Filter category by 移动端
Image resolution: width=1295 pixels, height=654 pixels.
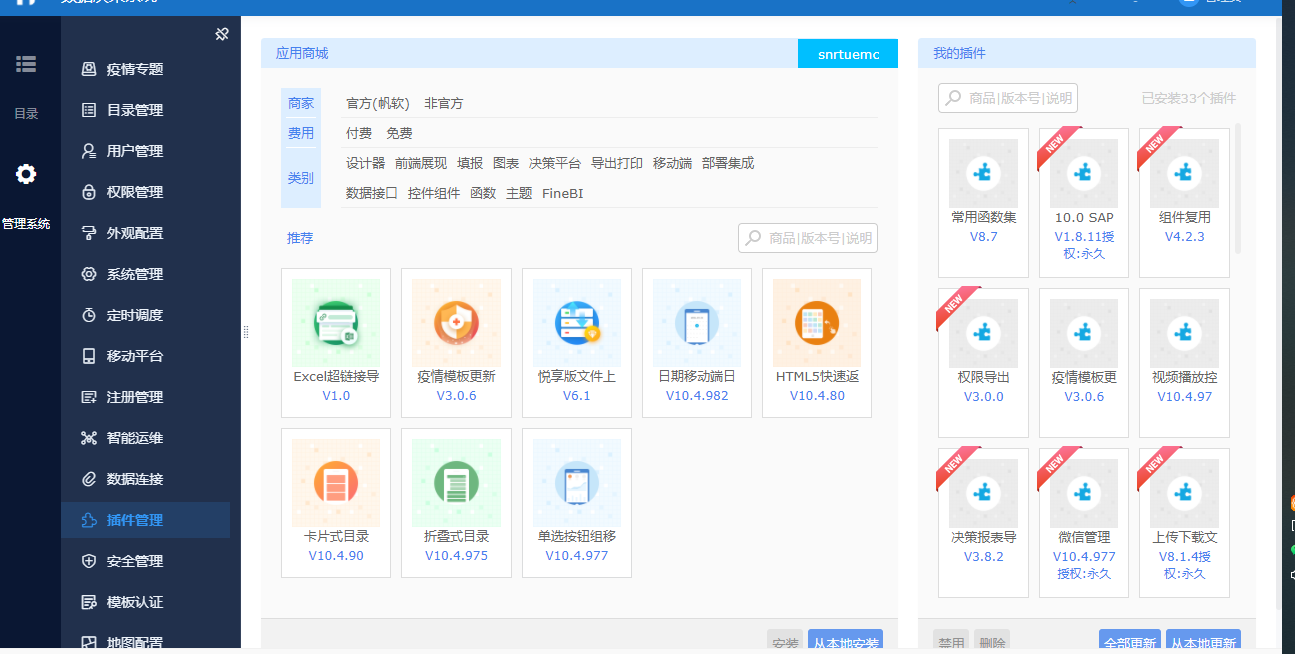[672, 163]
